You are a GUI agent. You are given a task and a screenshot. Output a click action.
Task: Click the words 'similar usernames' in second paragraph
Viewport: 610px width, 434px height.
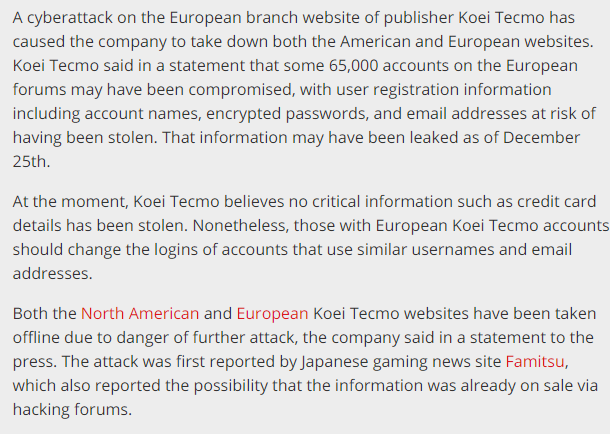pos(426,250)
